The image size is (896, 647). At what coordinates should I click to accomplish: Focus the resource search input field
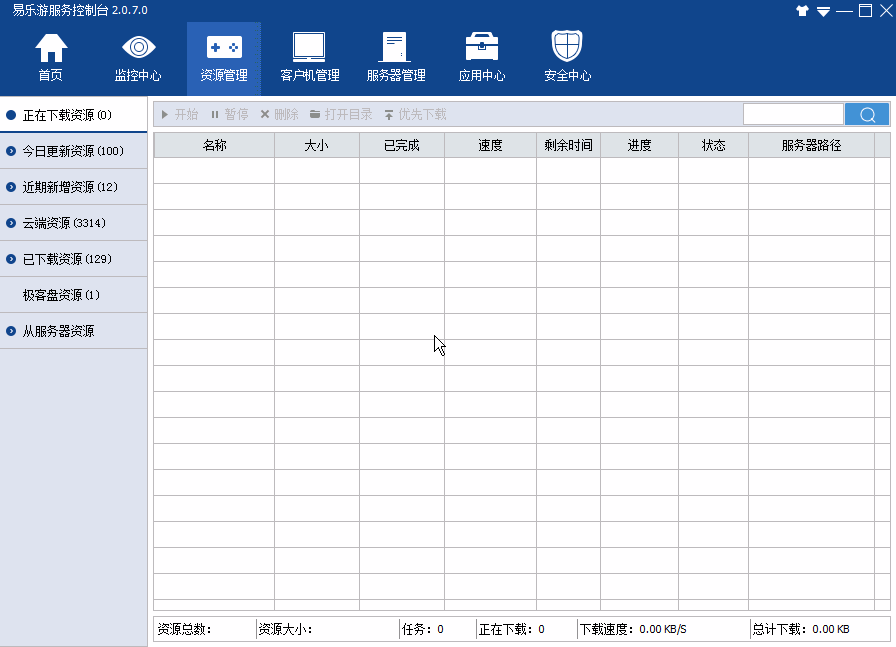click(x=793, y=114)
